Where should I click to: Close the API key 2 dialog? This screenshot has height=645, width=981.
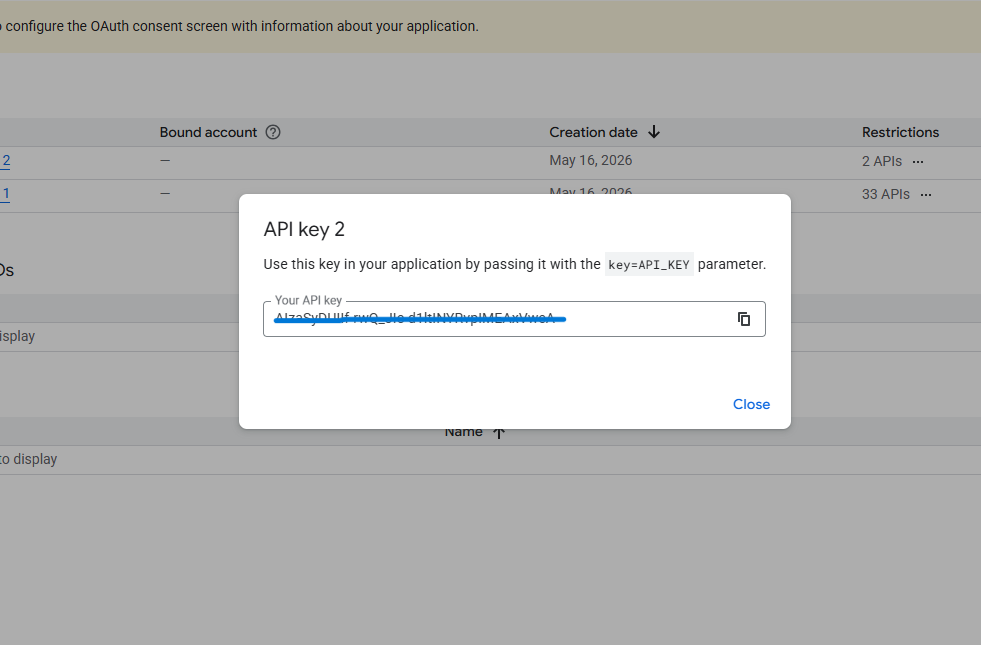pos(751,404)
